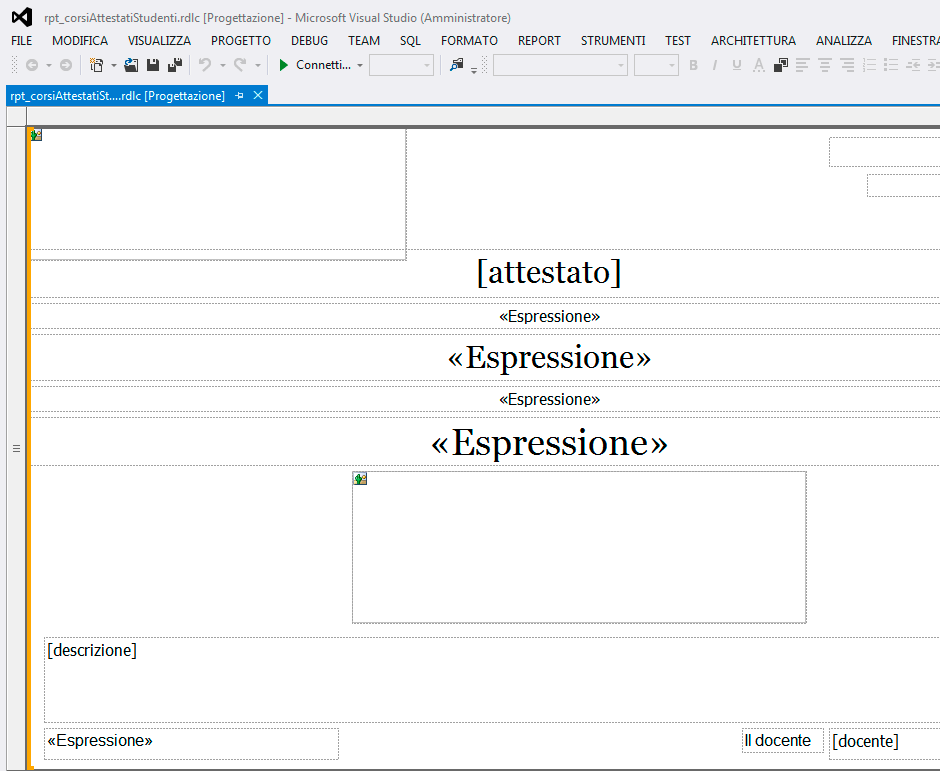Open the DEBUG menu
Viewport: 940px width, 771px height.
click(309, 41)
